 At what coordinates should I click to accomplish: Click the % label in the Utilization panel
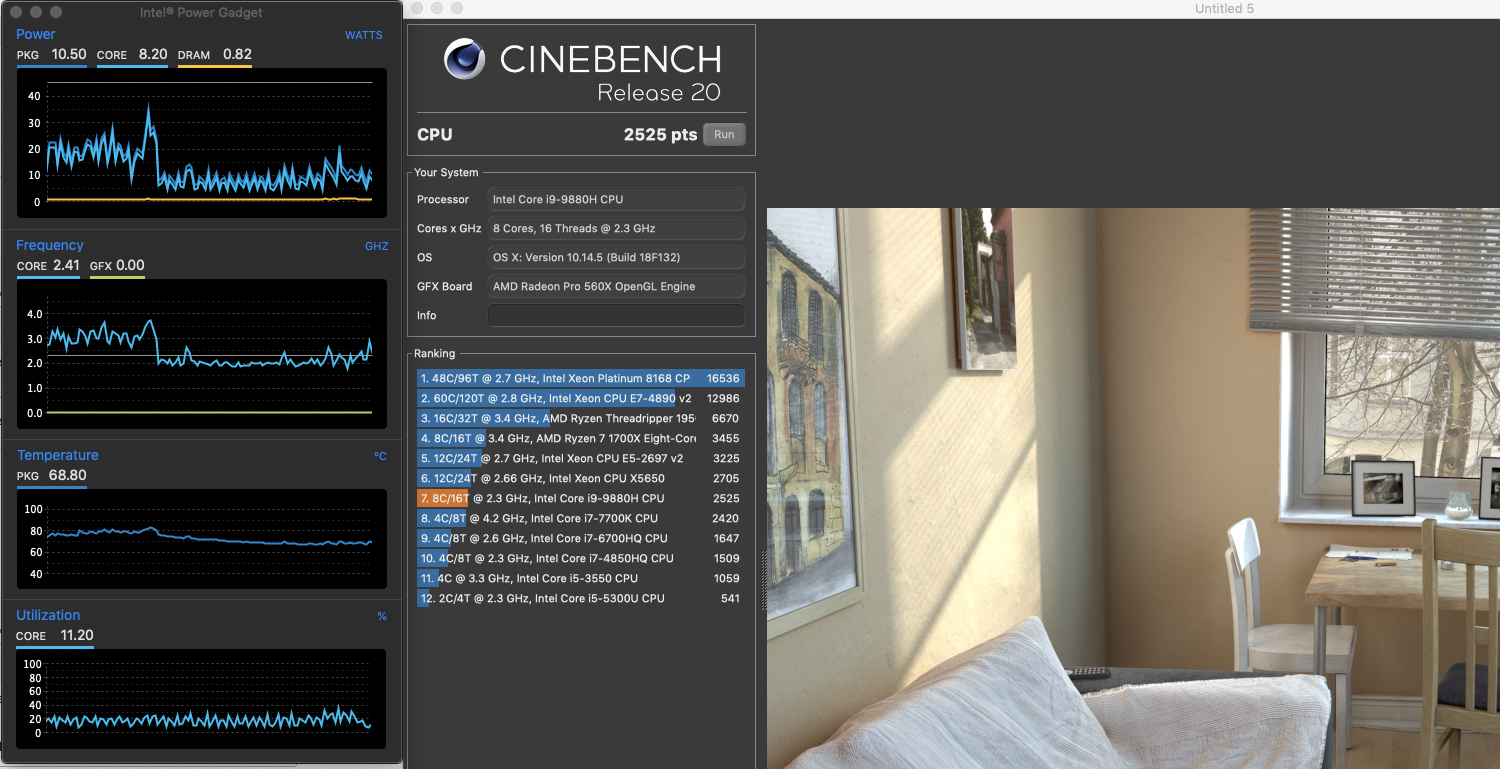[x=382, y=615]
